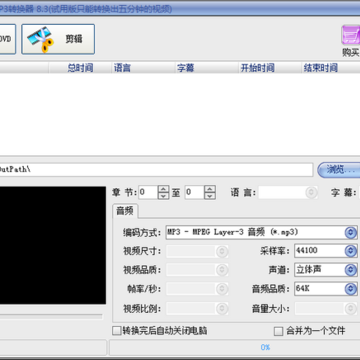Screen dimensions: 360x360
Task: Expand the 编码方式 format dropdown
Action: (350, 232)
